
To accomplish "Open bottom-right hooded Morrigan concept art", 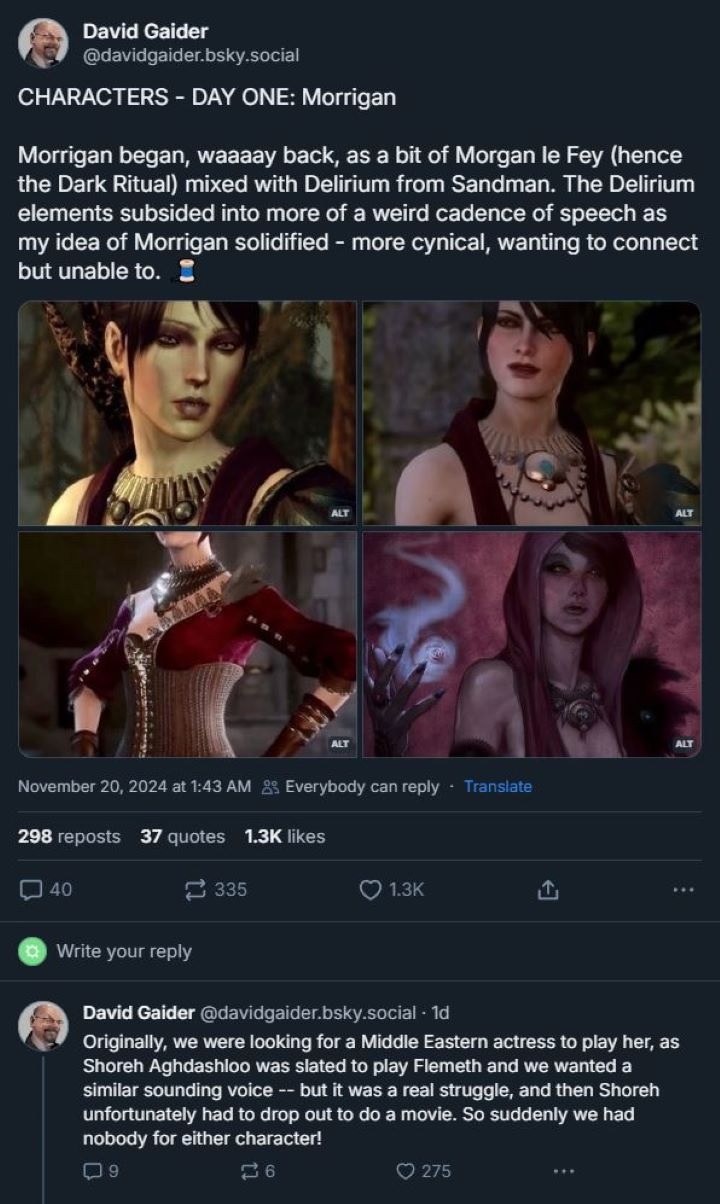I will click(x=531, y=643).
